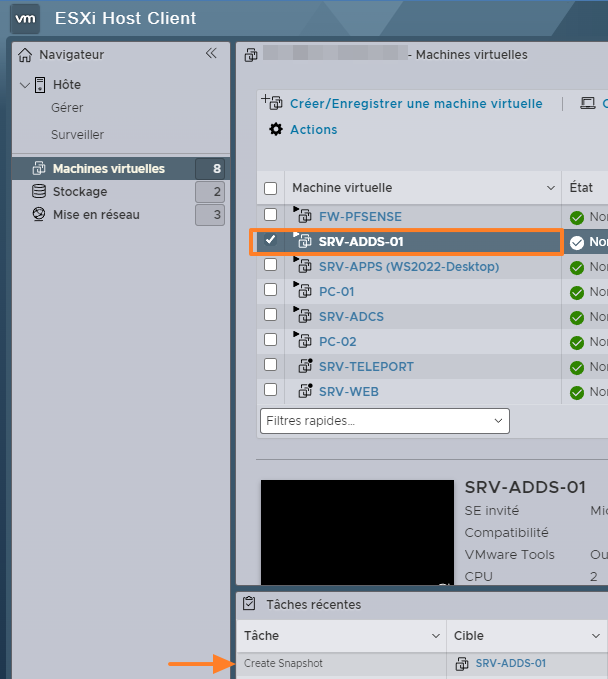Click the SRV-ADDS-01 VM icon in list
The width and height of the screenshot is (608, 679).
(304, 241)
